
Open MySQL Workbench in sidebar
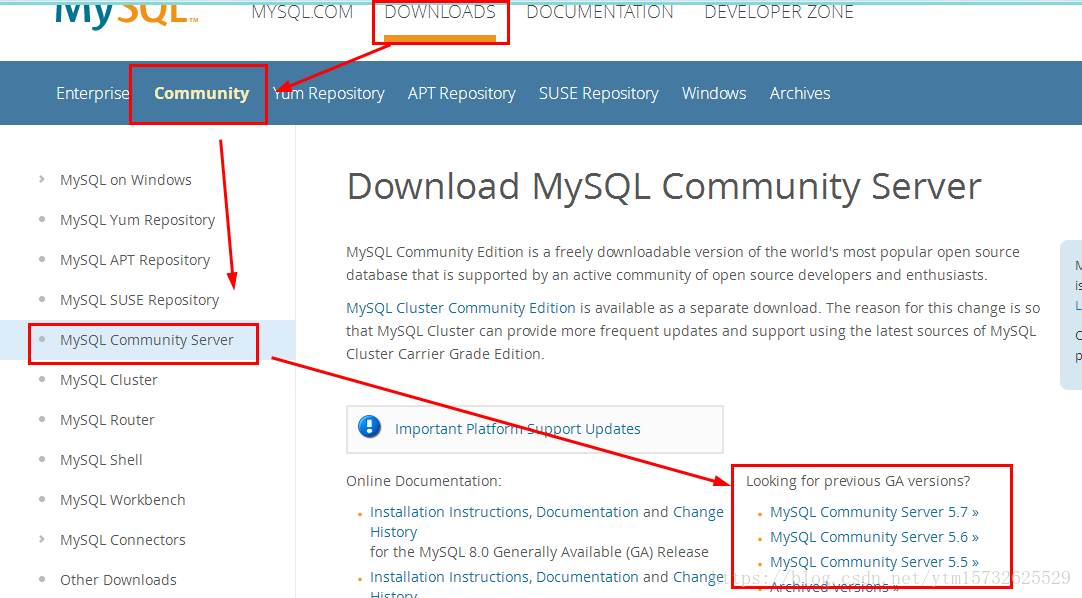[122, 500]
